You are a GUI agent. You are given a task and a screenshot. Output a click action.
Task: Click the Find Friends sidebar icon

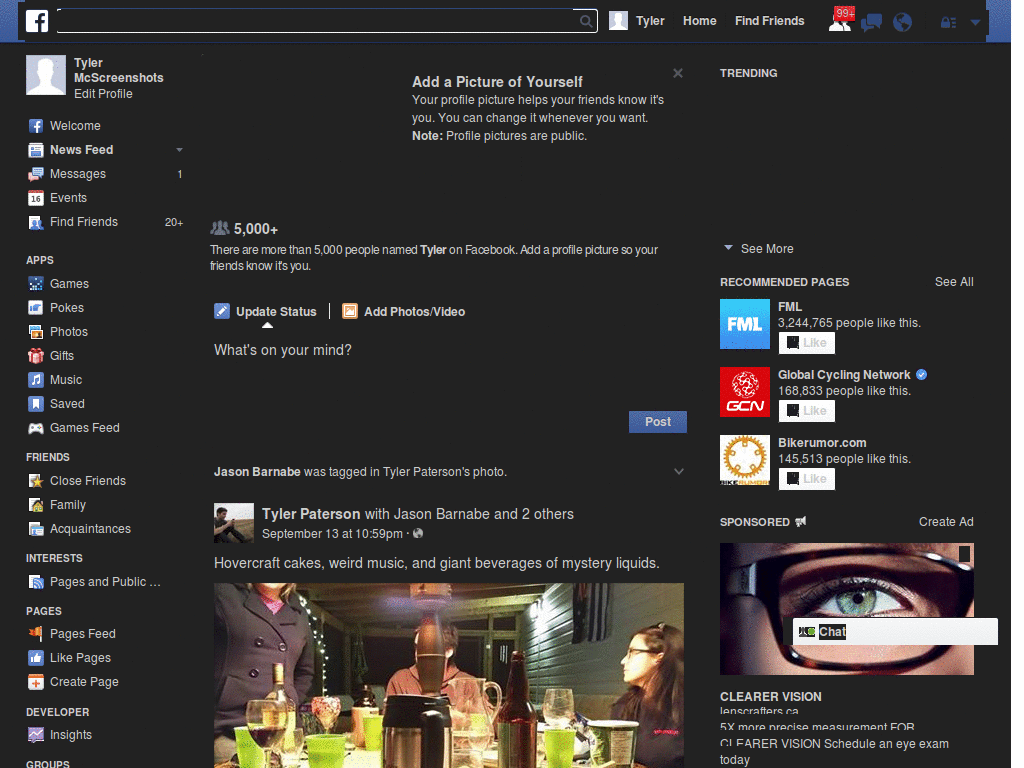point(36,222)
